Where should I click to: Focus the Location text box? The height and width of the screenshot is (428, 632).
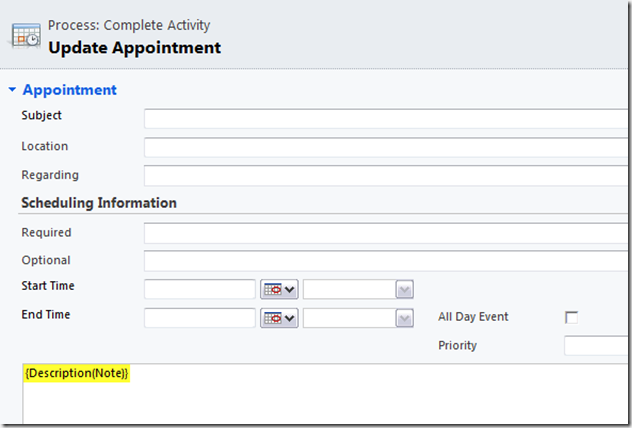386,147
